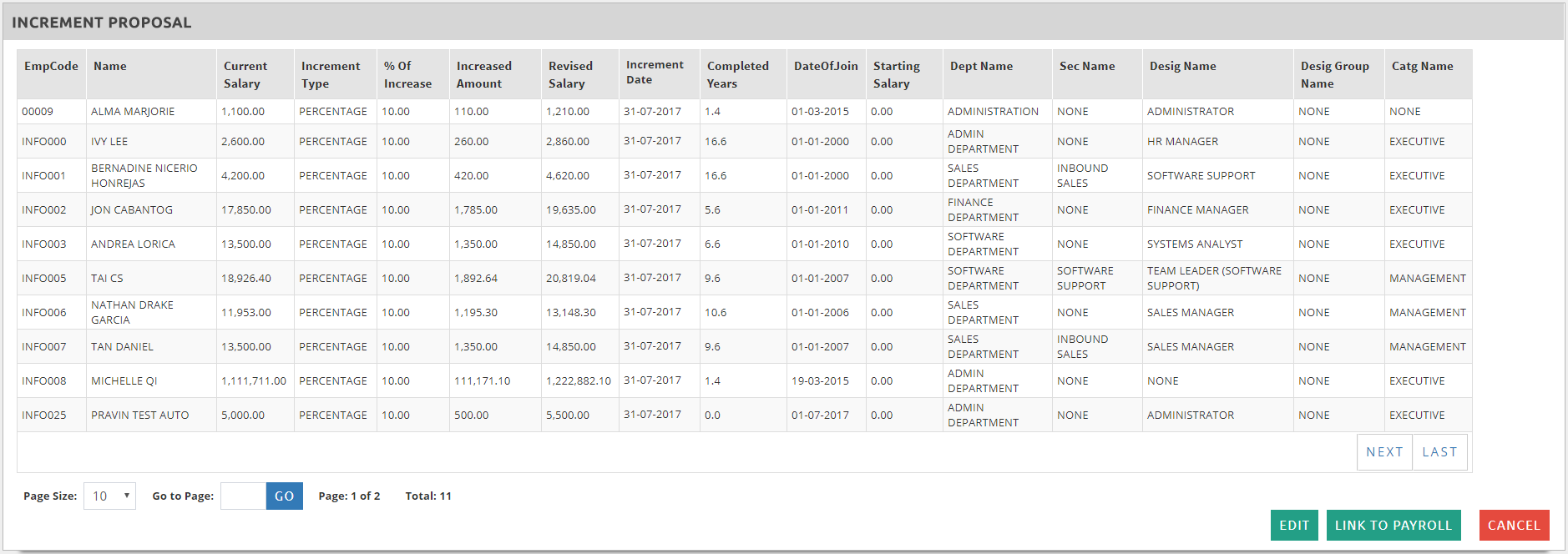1568x554 pixels.
Task: Select employee code INFO002
Action: [x=44, y=210]
